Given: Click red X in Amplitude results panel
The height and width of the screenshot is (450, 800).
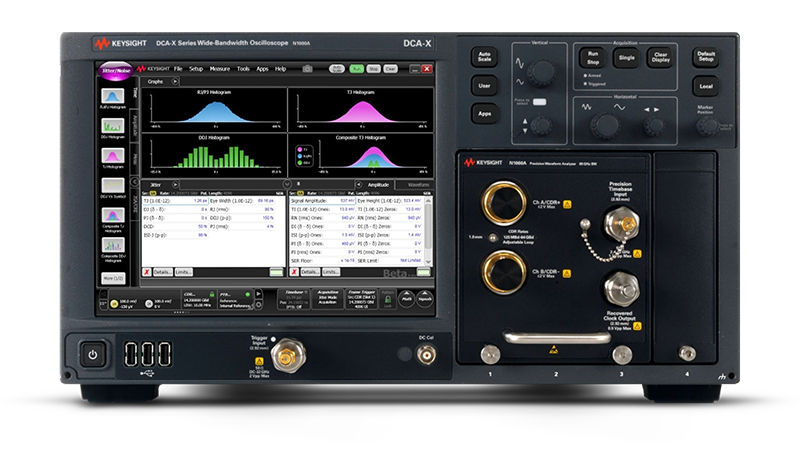Looking at the screenshot, I should 294,272.
